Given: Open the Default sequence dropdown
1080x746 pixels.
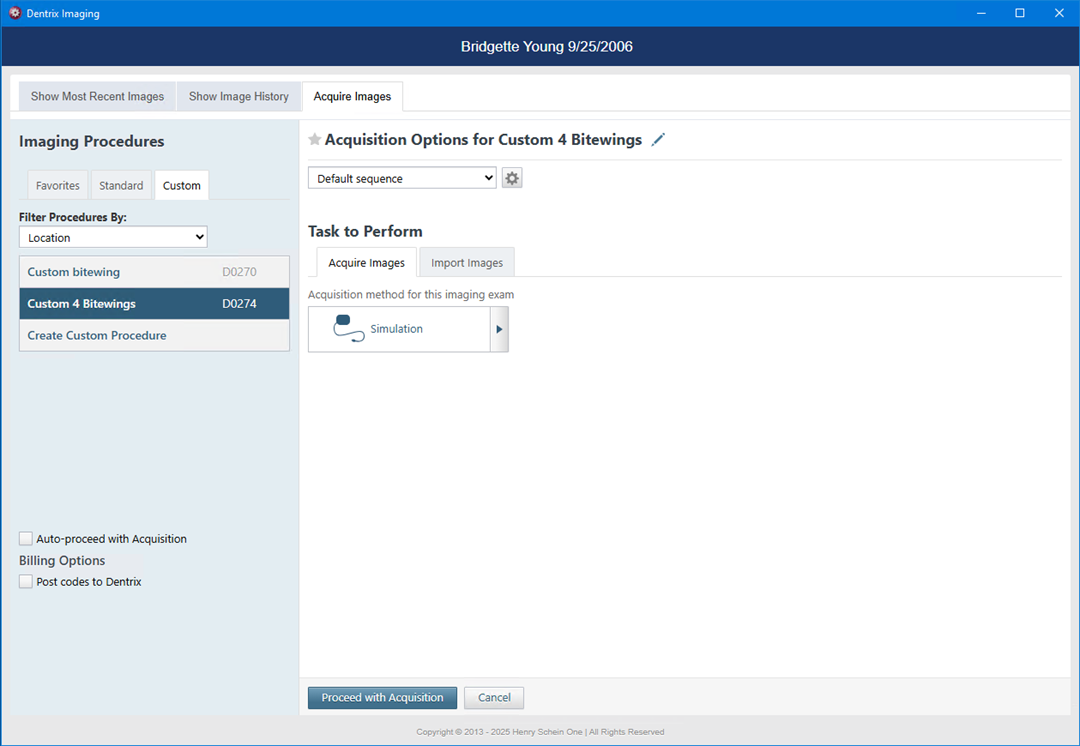Looking at the screenshot, I should (x=402, y=178).
